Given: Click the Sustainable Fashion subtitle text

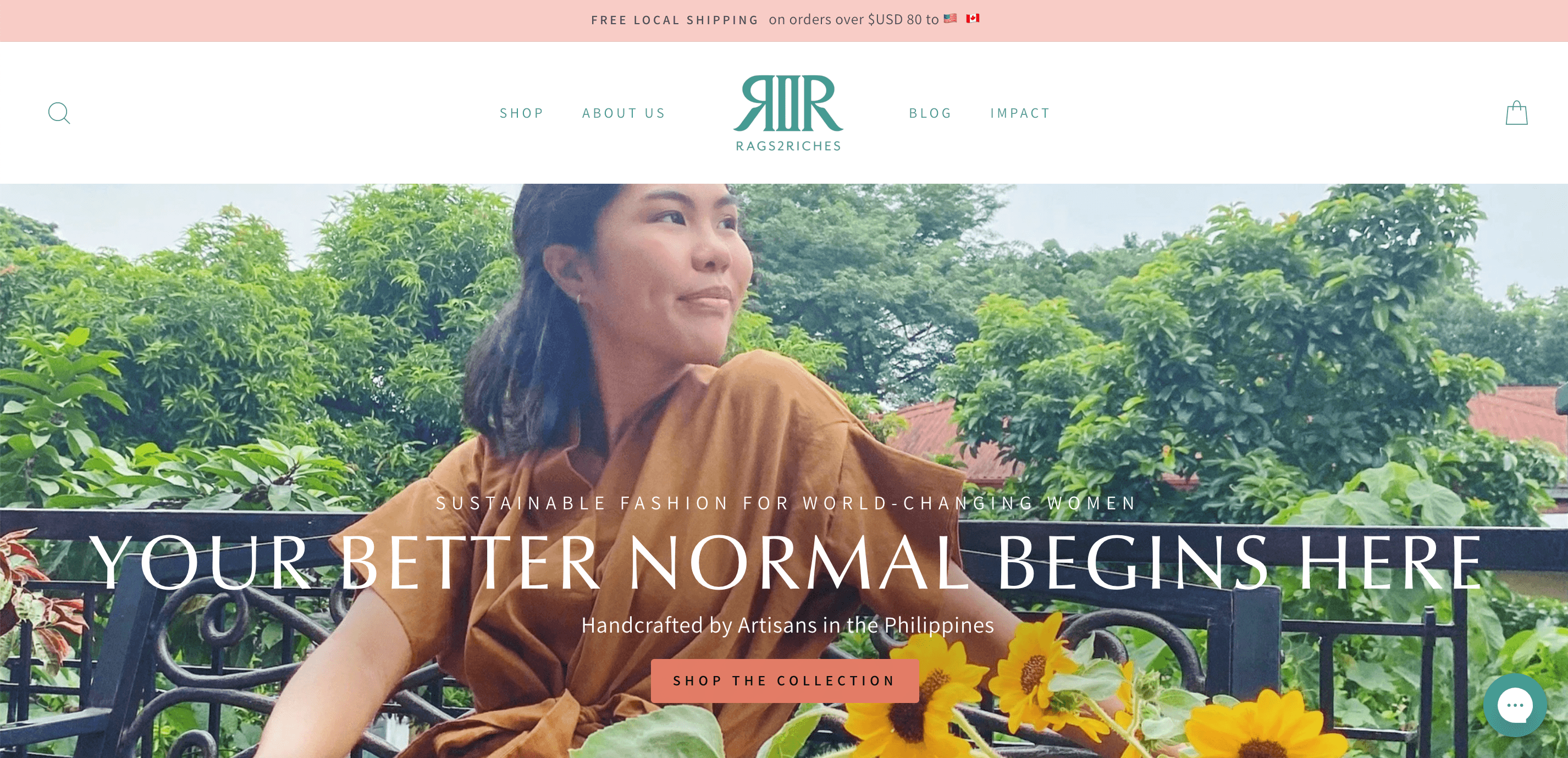Looking at the screenshot, I should click(x=786, y=503).
